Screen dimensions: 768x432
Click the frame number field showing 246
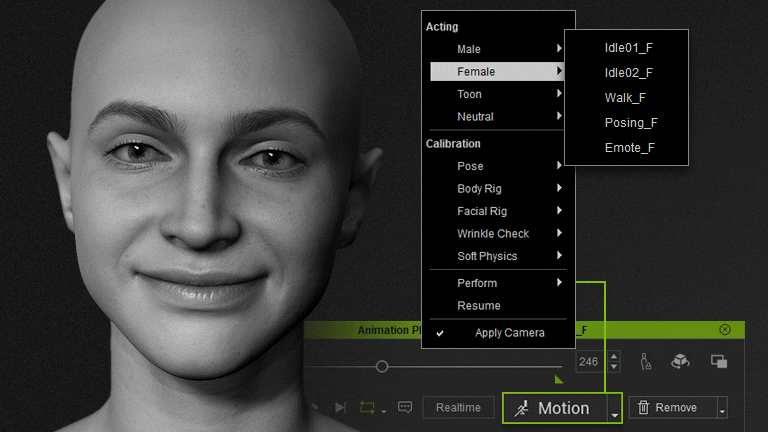click(588, 362)
